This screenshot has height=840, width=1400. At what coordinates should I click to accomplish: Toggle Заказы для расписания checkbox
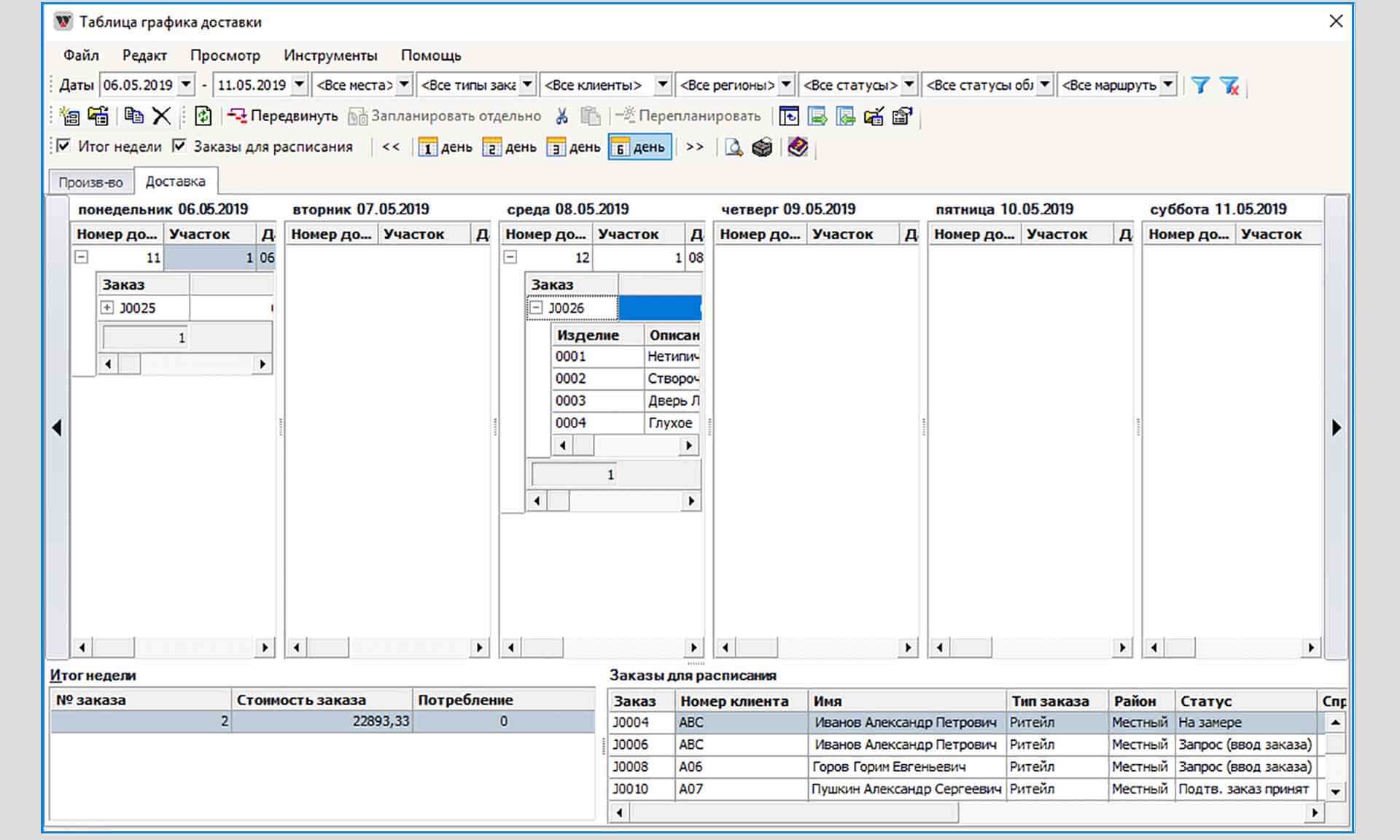[x=179, y=146]
